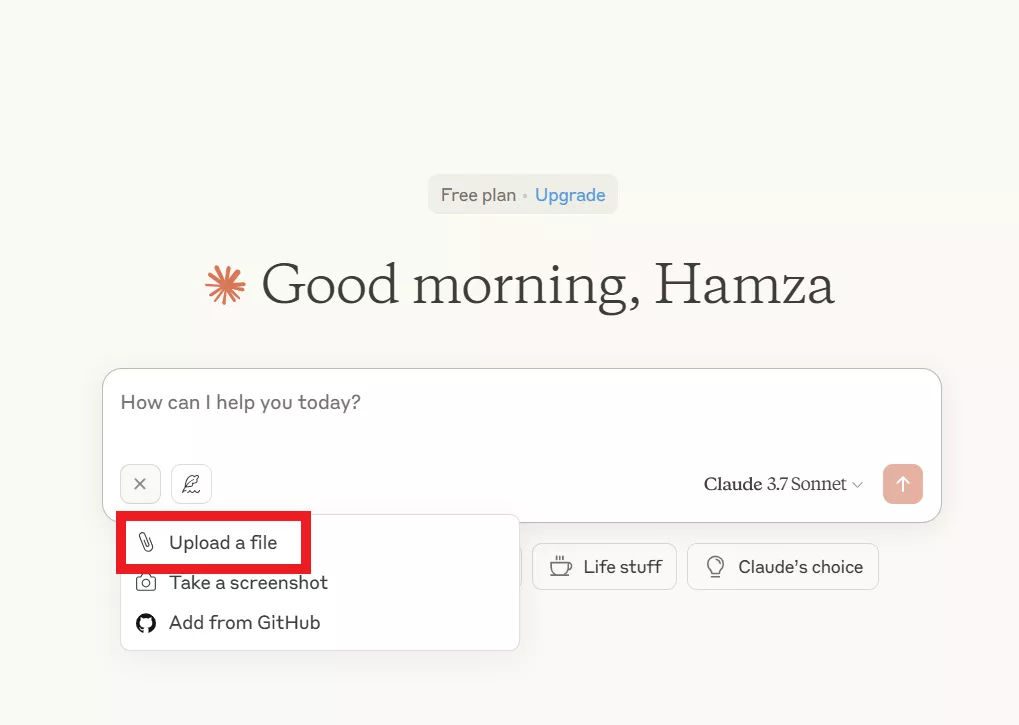Click the chevron next to Claude 3.7 Sonnet
This screenshot has height=725, width=1019.
click(x=857, y=485)
